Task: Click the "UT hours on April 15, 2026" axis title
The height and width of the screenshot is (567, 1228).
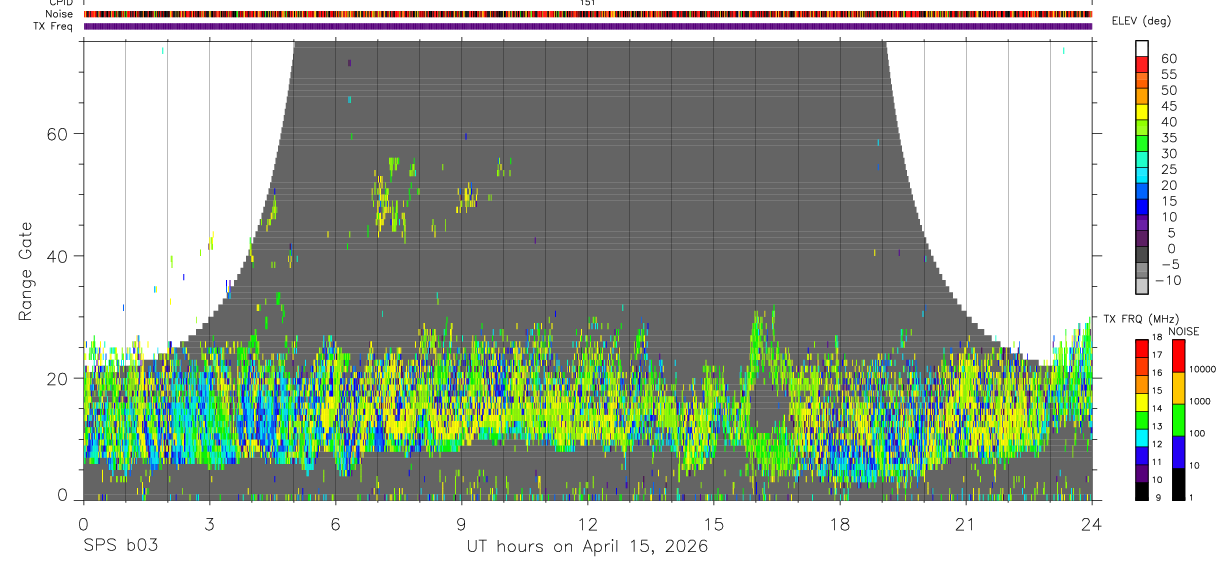Action: point(587,547)
